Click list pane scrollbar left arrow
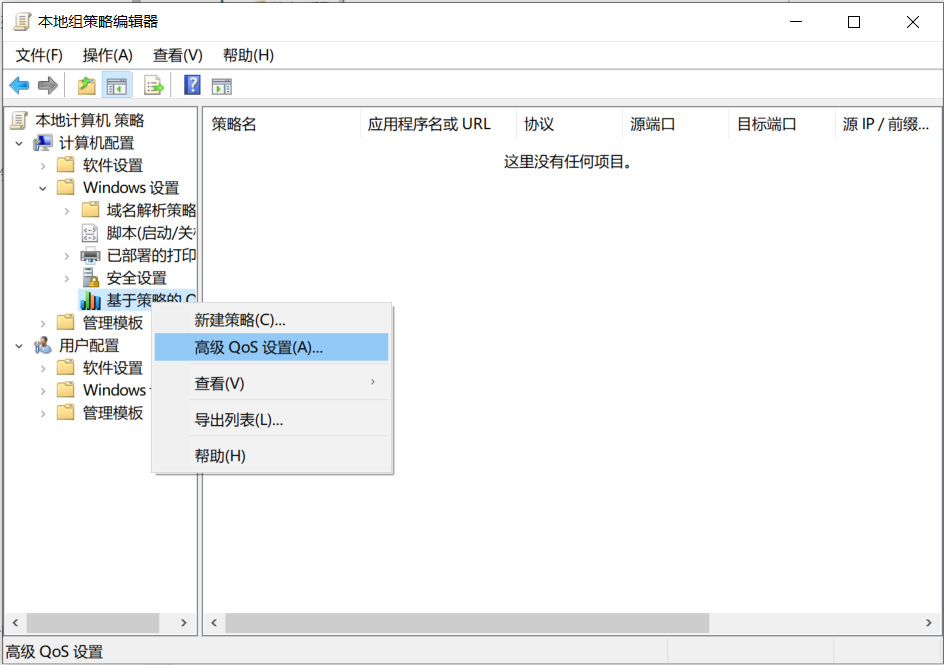944x665 pixels. (214, 623)
